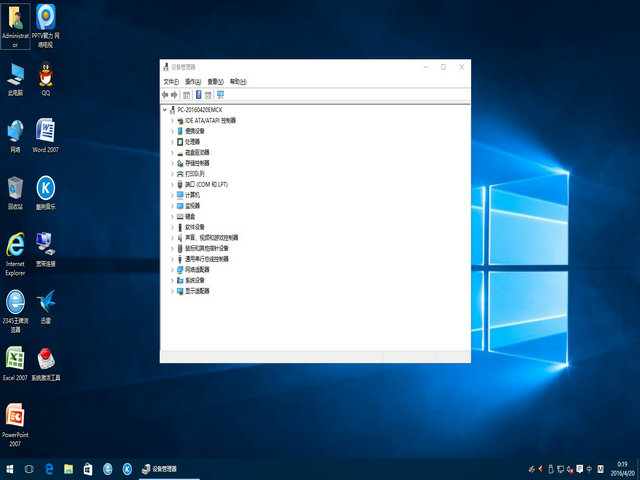Select the 系统激活工具 desktop icon

[x=46, y=364]
